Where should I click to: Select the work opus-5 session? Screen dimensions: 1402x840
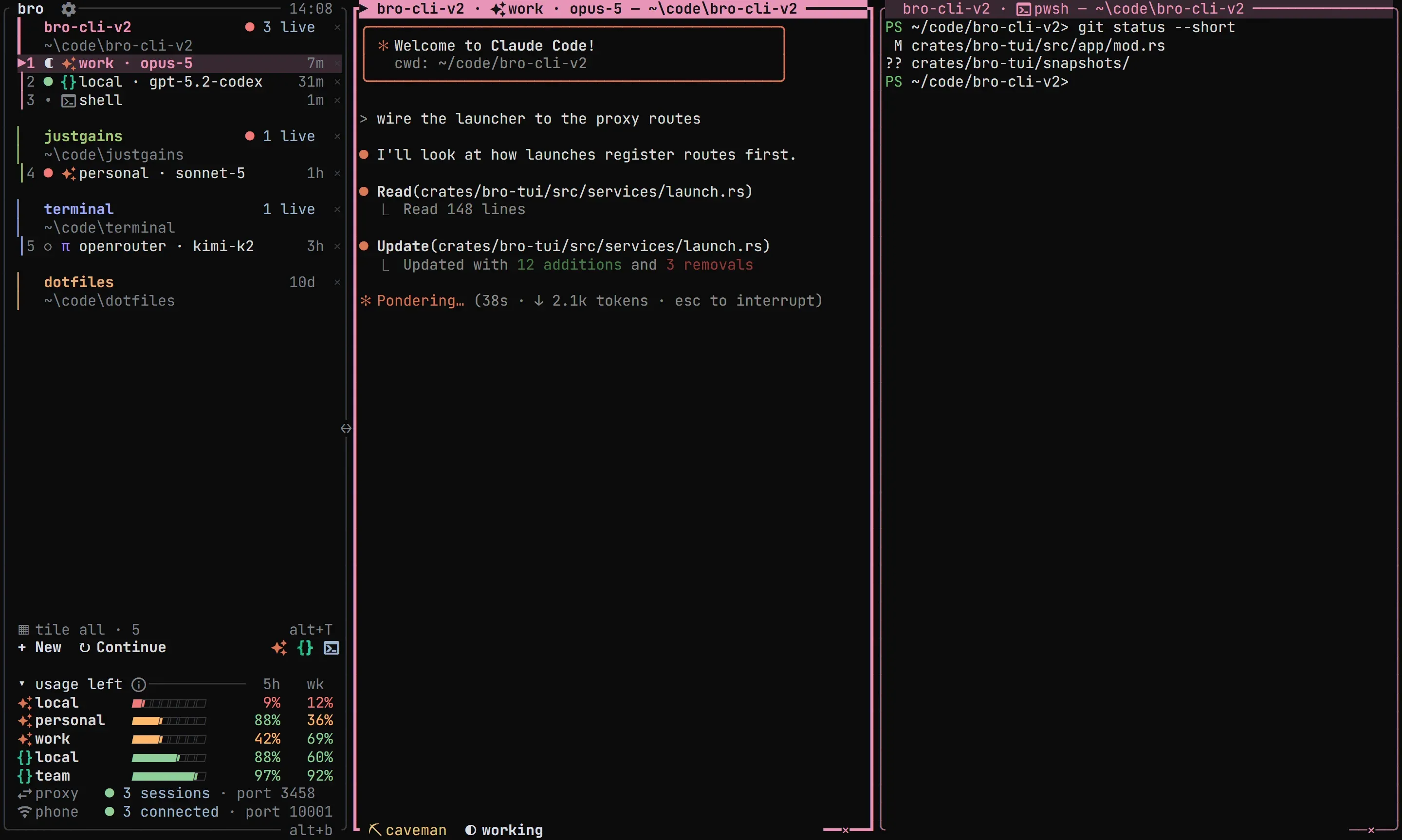pos(180,63)
